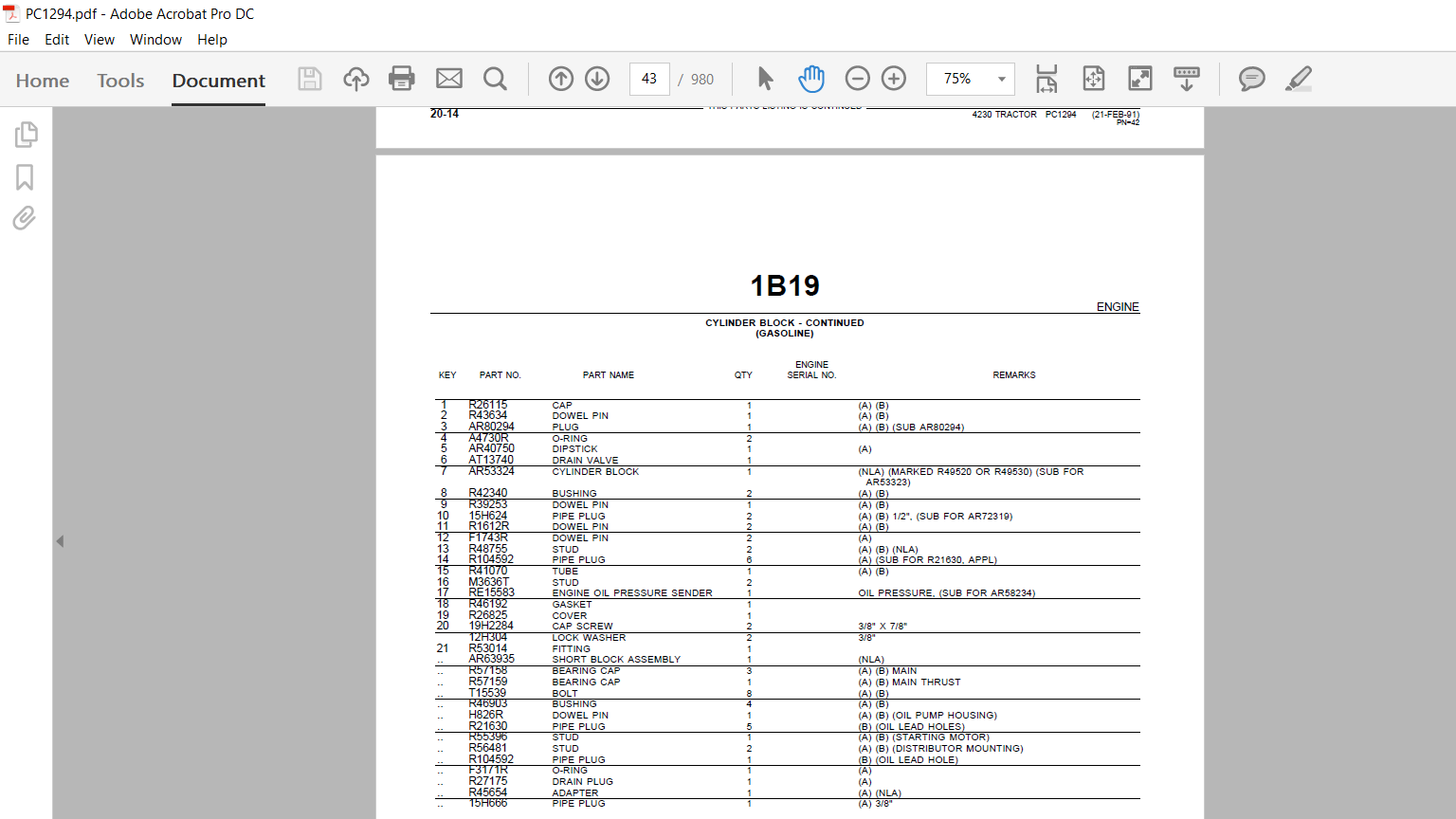Screen dimensions: 1456x819
Task: Click the upload to cloud icon
Action: point(356,79)
